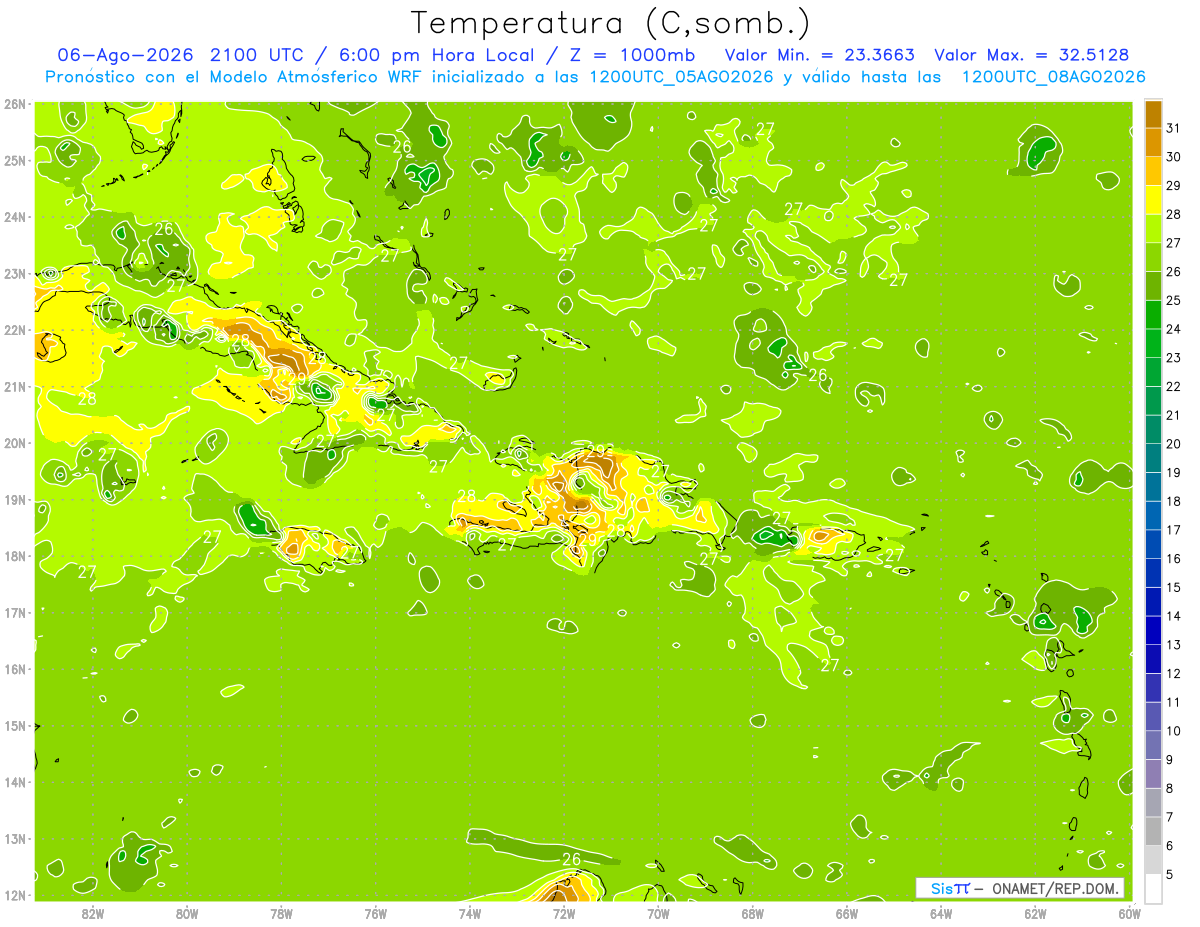
Task: Click gray legend swatch between 6 and 7
Action: 1153,830
